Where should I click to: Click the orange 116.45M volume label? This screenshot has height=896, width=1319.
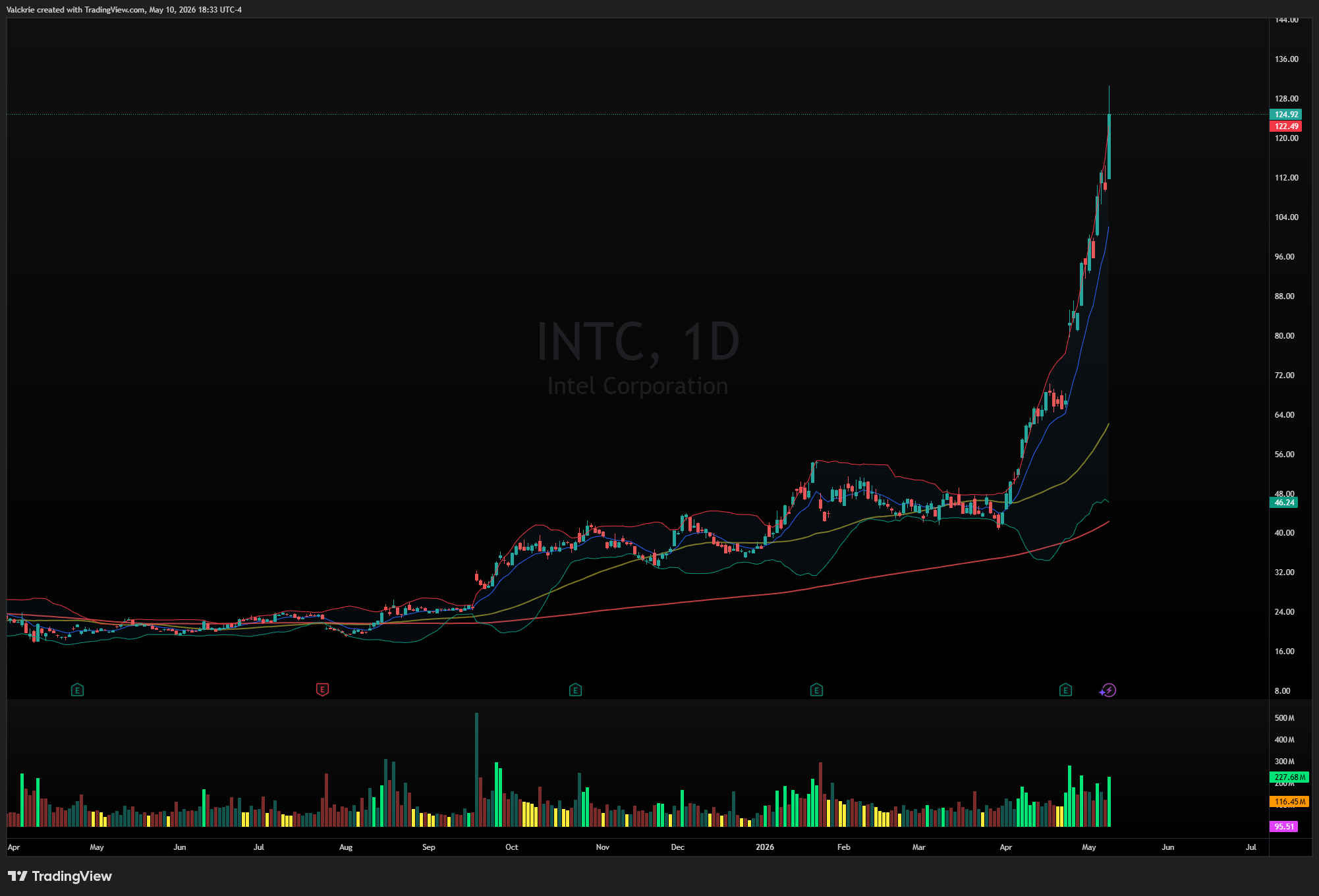pos(1289,802)
